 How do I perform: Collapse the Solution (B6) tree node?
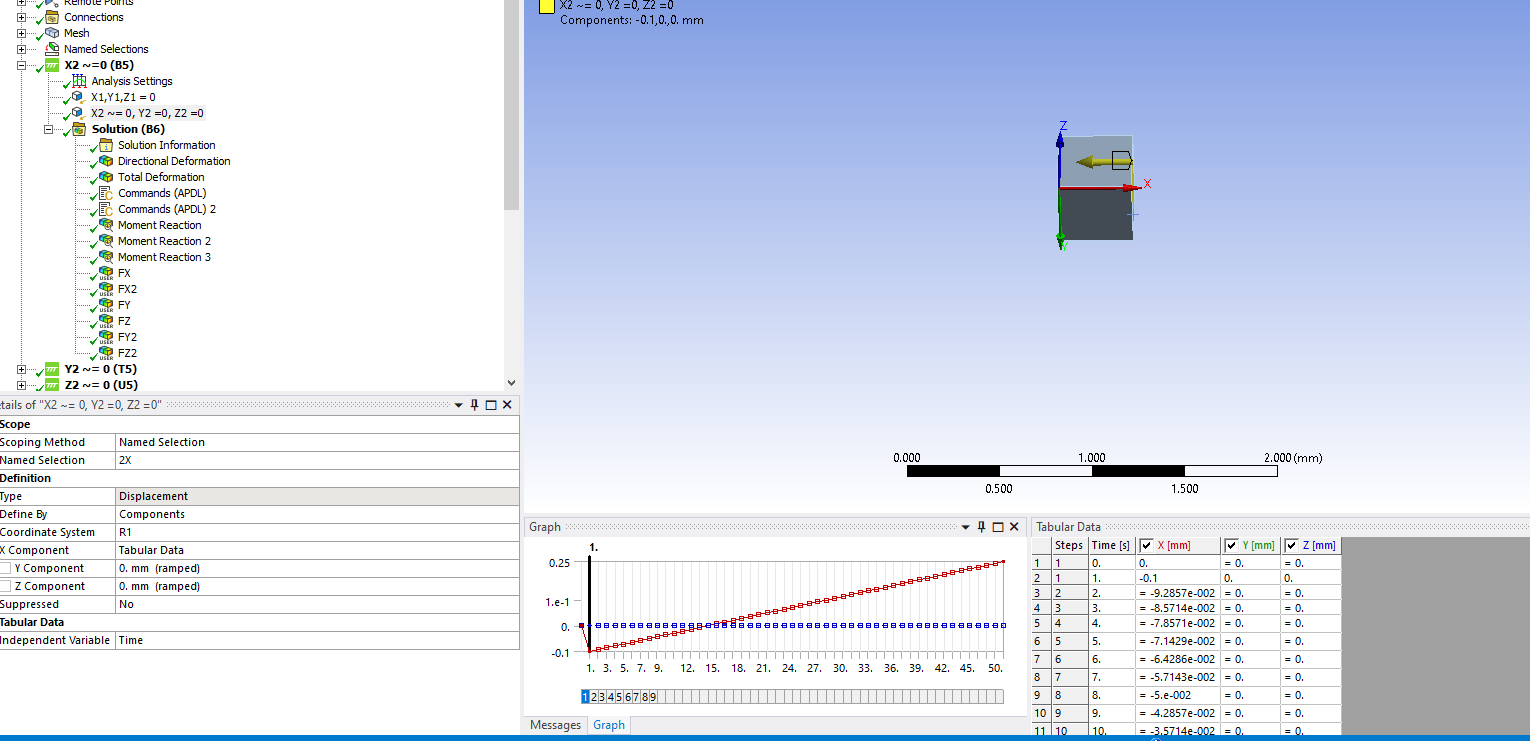tap(48, 129)
